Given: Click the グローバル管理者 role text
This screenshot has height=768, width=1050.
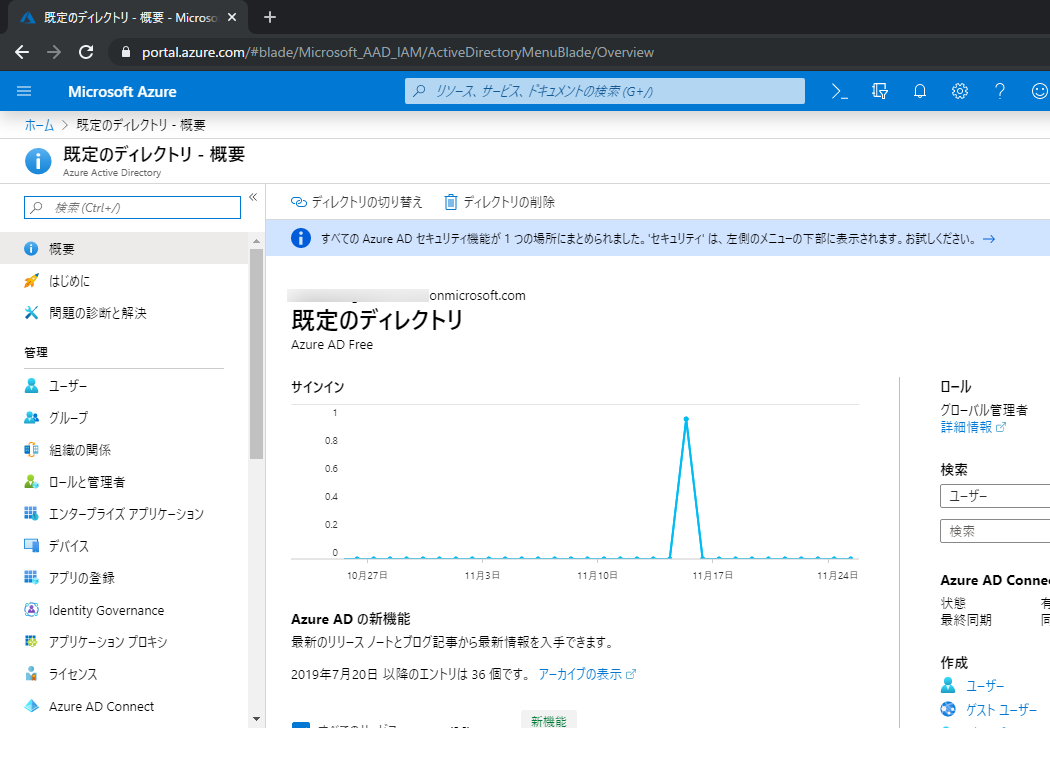Looking at the screenshot, I should click(984, 410).
